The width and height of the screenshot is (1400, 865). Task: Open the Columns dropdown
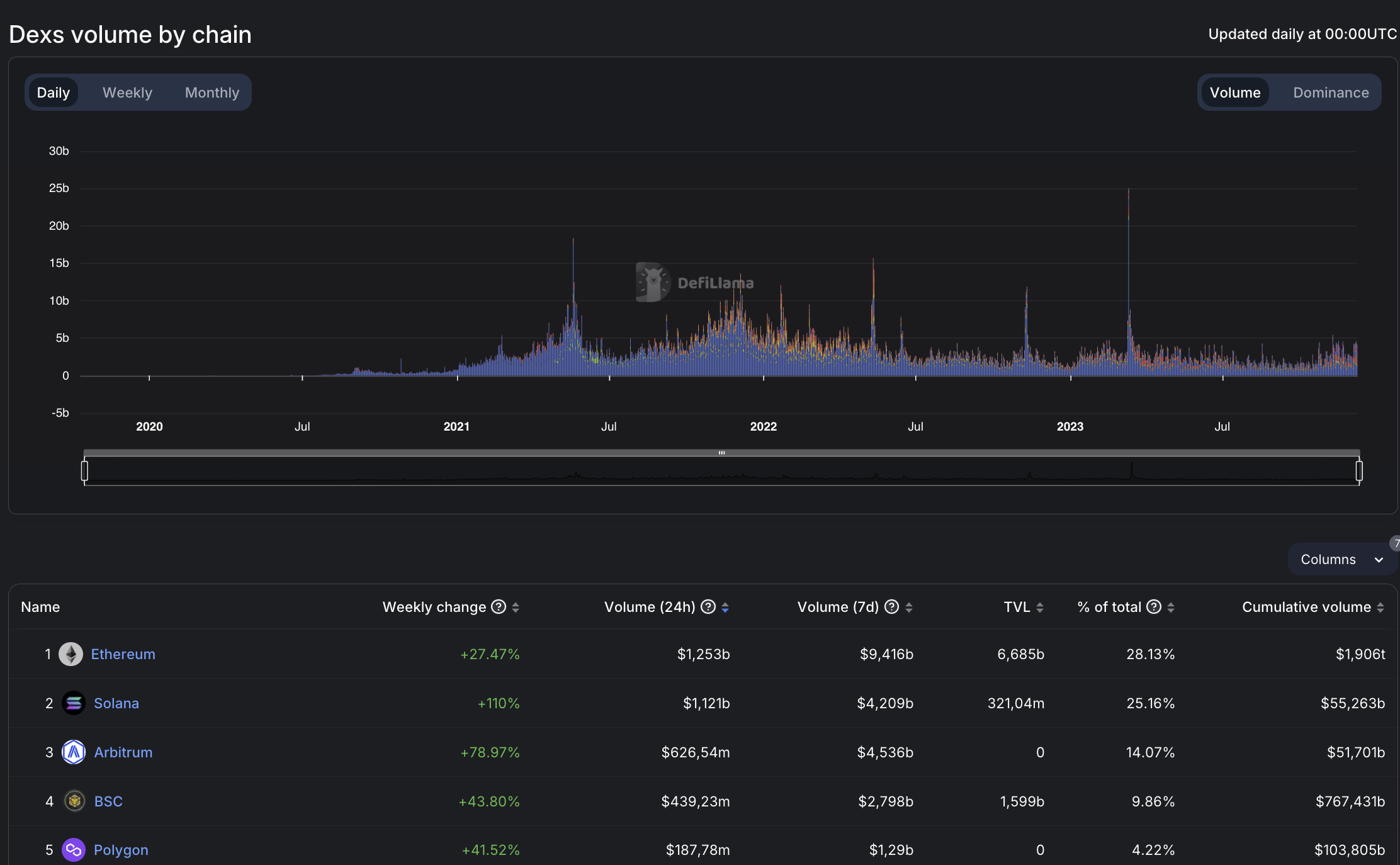click(1341, 559)
